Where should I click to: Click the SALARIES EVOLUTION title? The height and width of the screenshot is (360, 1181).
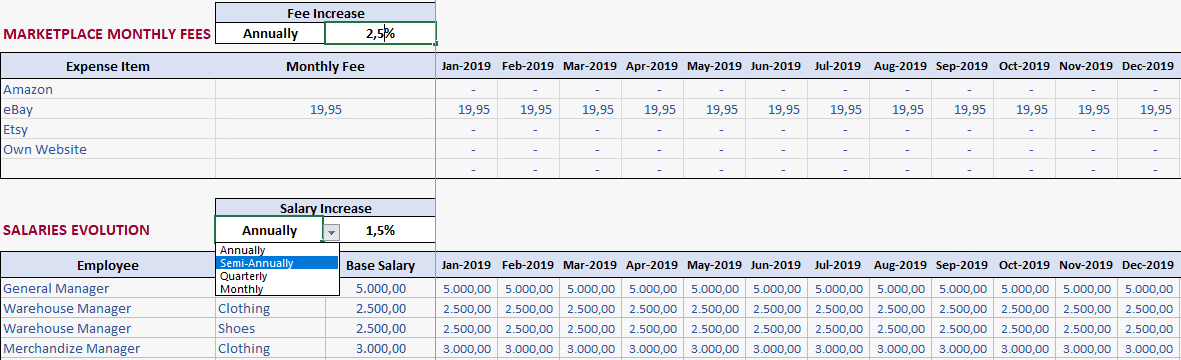pyautogui.click(x=76, y=230)
